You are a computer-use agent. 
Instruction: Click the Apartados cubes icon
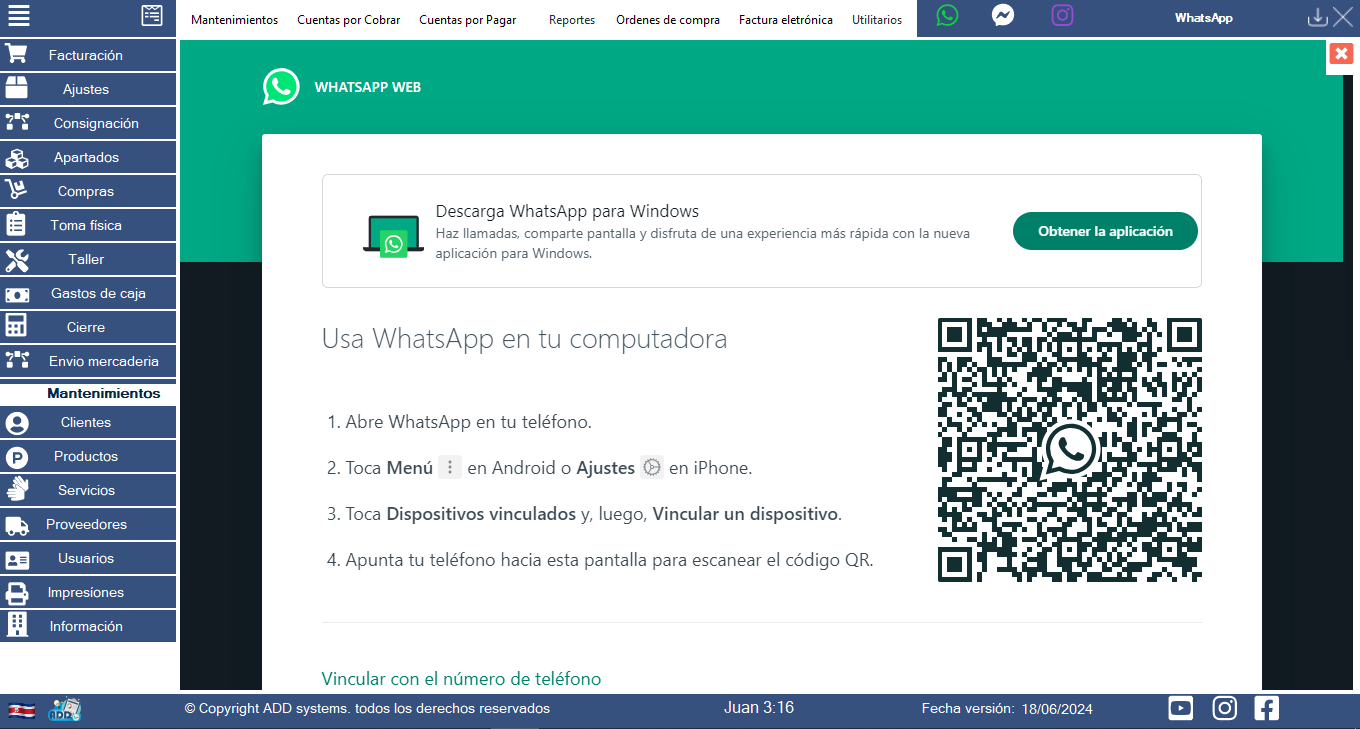pyautogui.click(x=17, y=157)
